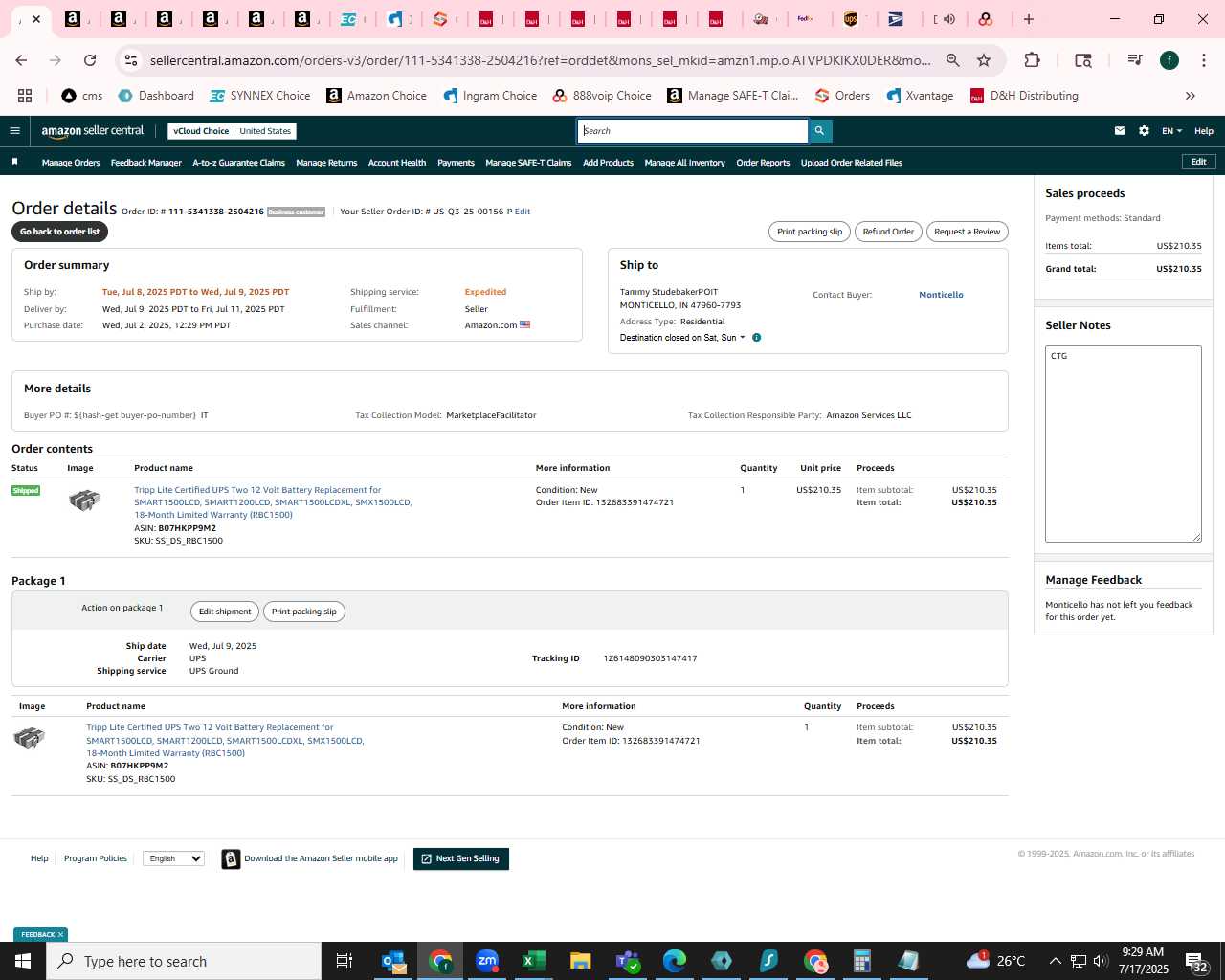Open the English language selector in footer
The height and width of the screenshot is (980, 1225).
coord(173,858)
